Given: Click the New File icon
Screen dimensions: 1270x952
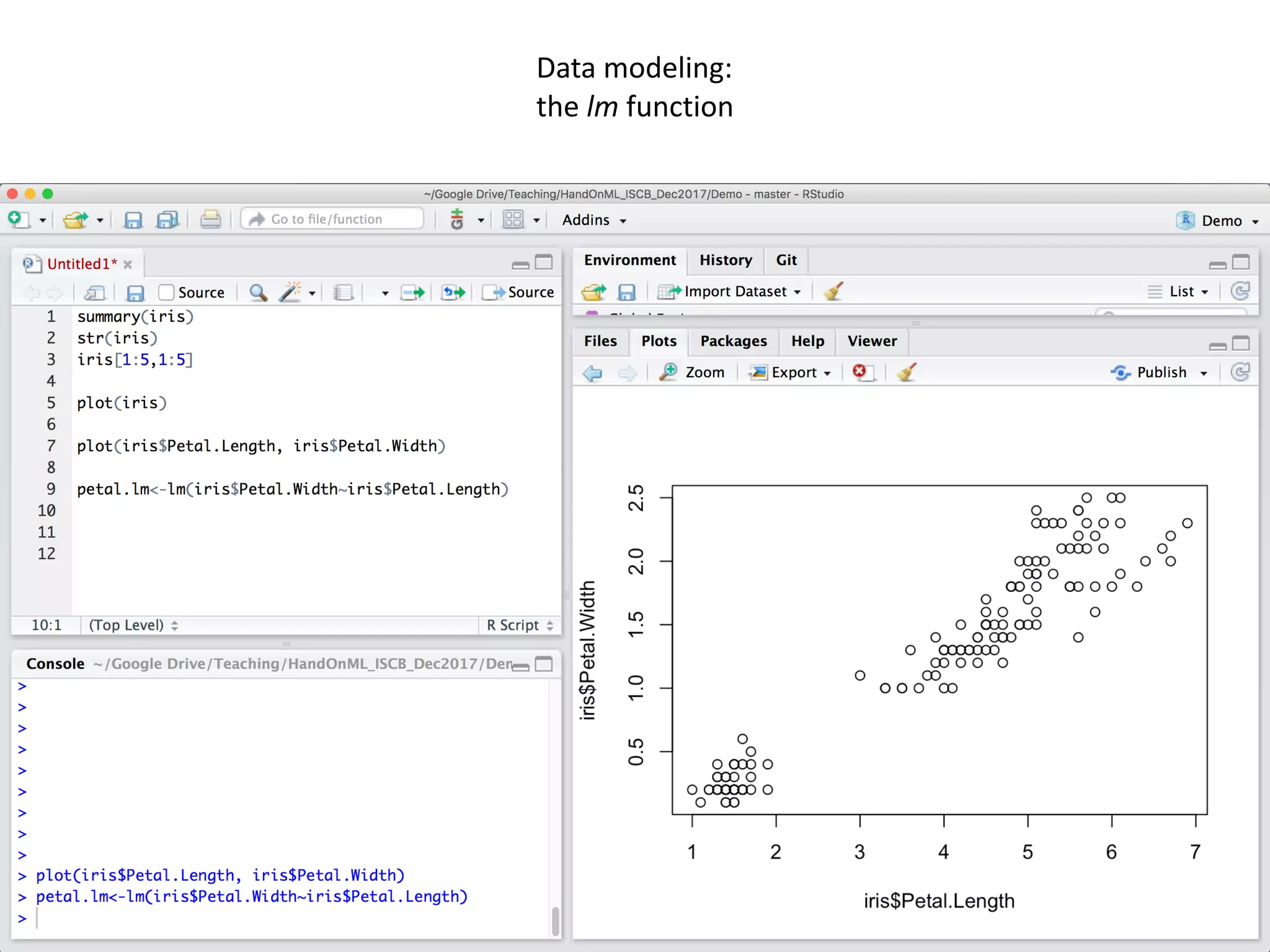Looking at the screenshot, I should 18,219.
